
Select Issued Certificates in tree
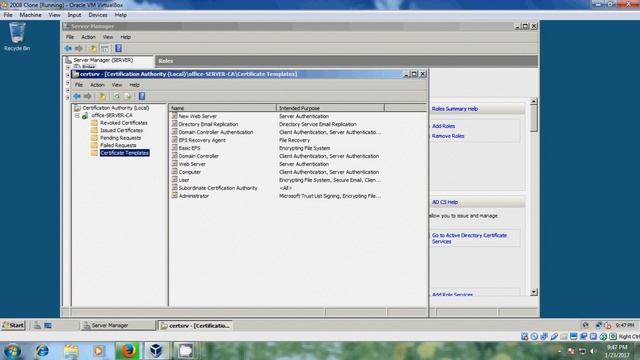click(x=121, y=130)
